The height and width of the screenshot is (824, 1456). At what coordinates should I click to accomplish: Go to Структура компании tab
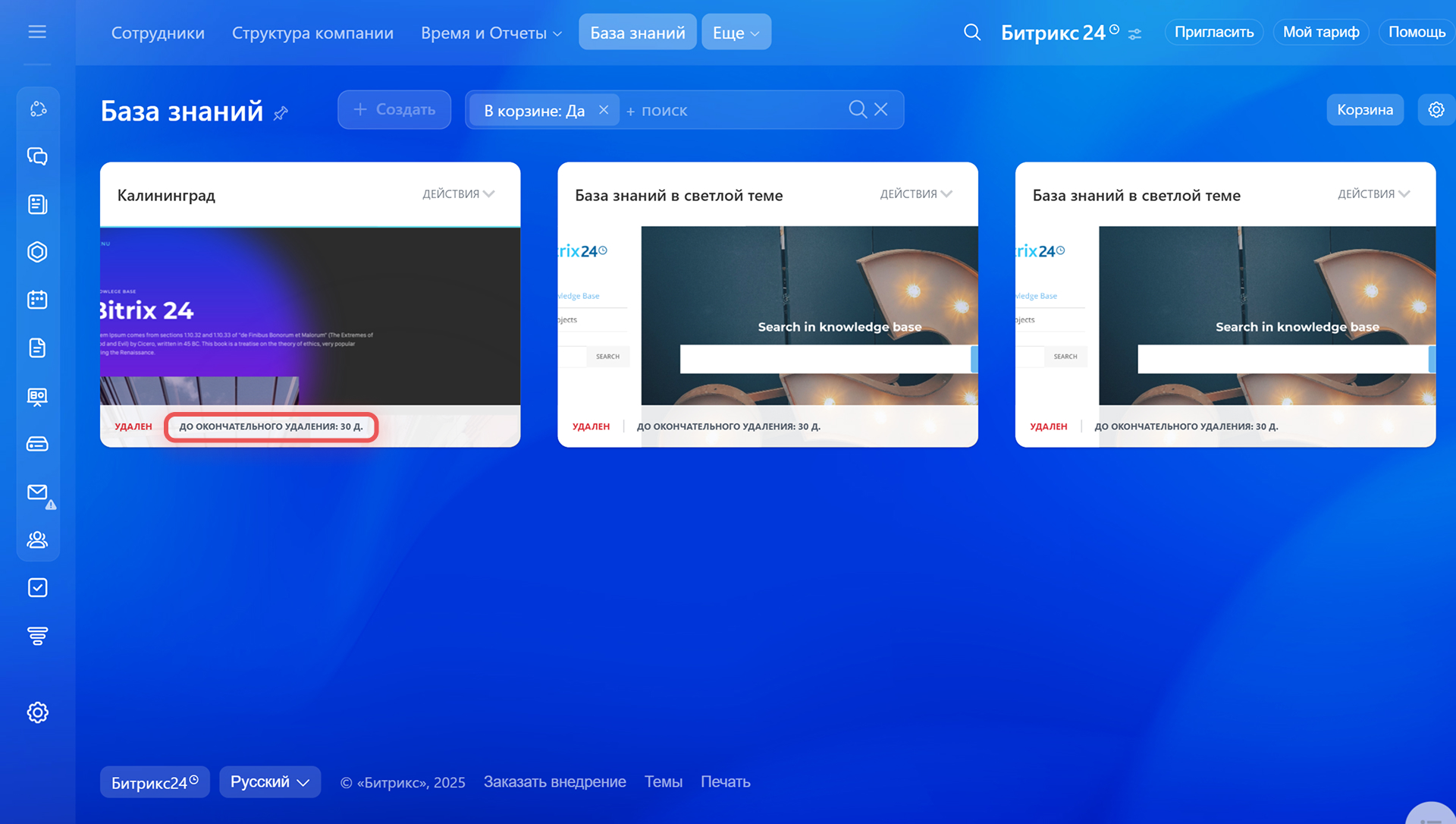312,33
